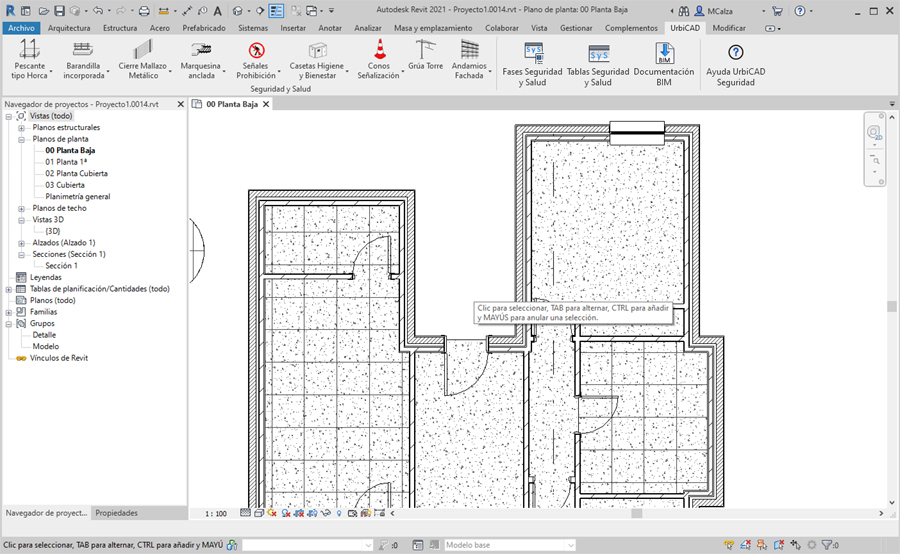This screenshot has height=554, width=900.
Task: Switch to the Propiedades panel tab
Action: coord(117,513)
